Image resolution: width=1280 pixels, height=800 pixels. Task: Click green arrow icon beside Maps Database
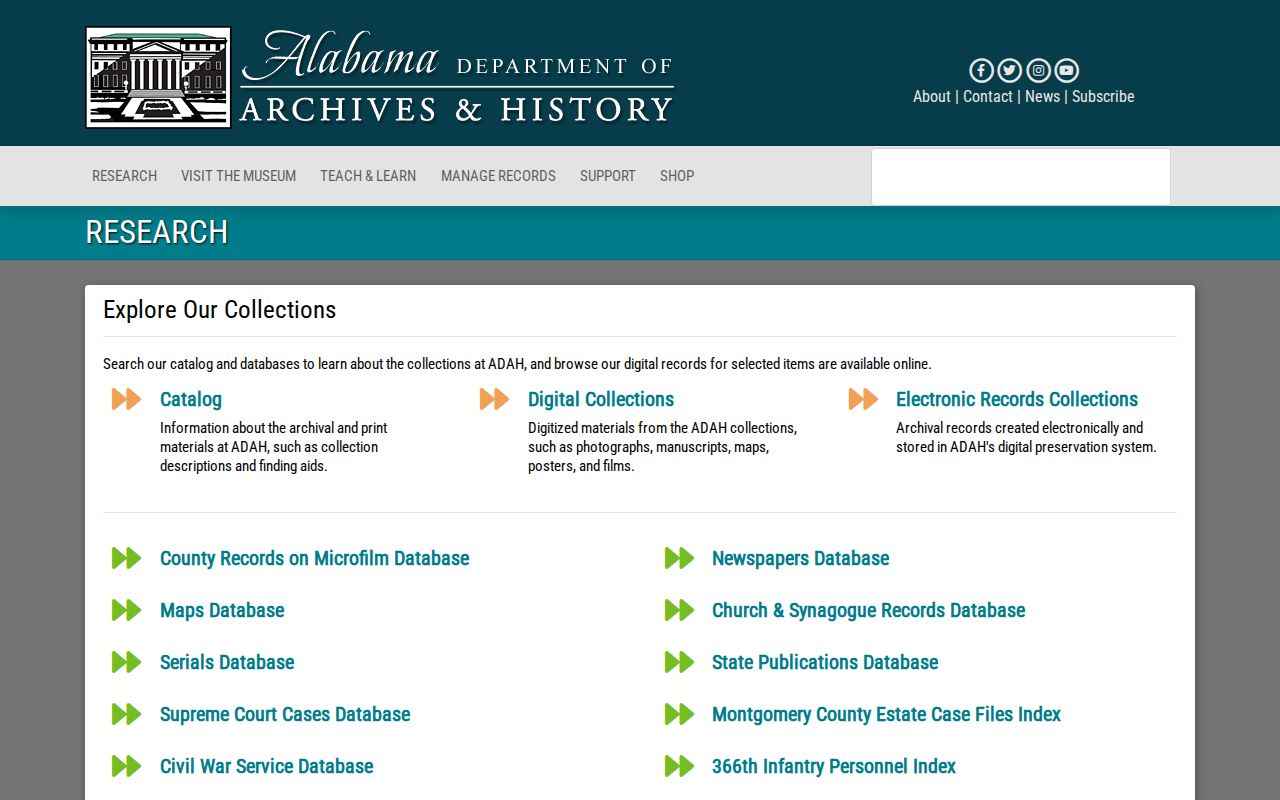(x=126, y=610)
